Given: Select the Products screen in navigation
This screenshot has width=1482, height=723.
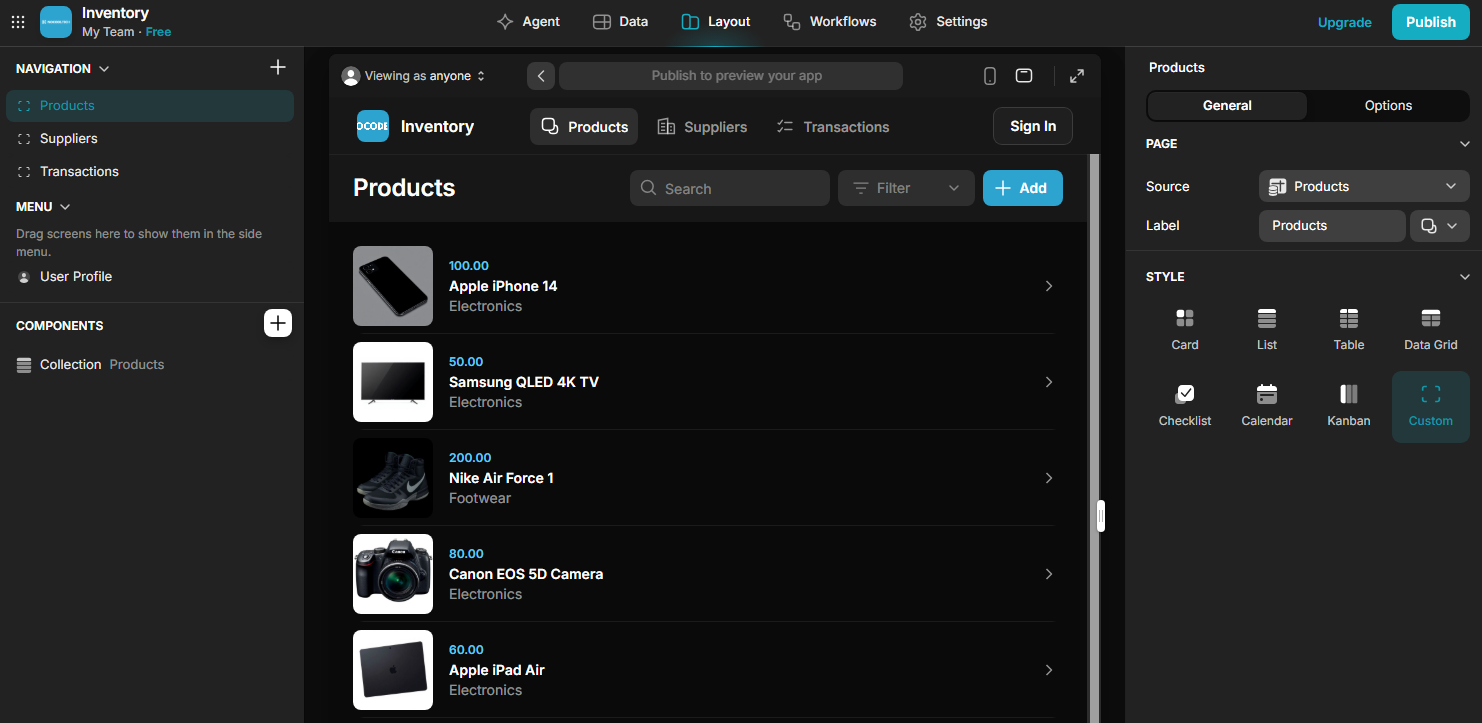Looking at the screenshot, I should [150, 106].
